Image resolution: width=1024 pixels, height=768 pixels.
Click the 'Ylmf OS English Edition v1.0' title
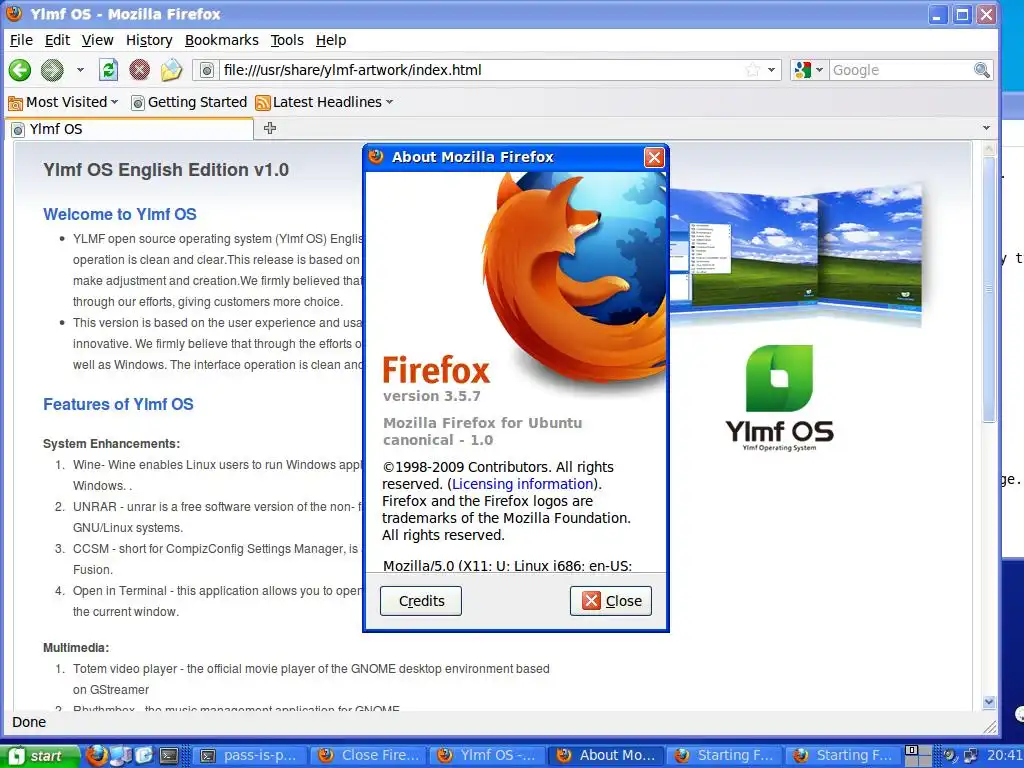pos(166,170)
